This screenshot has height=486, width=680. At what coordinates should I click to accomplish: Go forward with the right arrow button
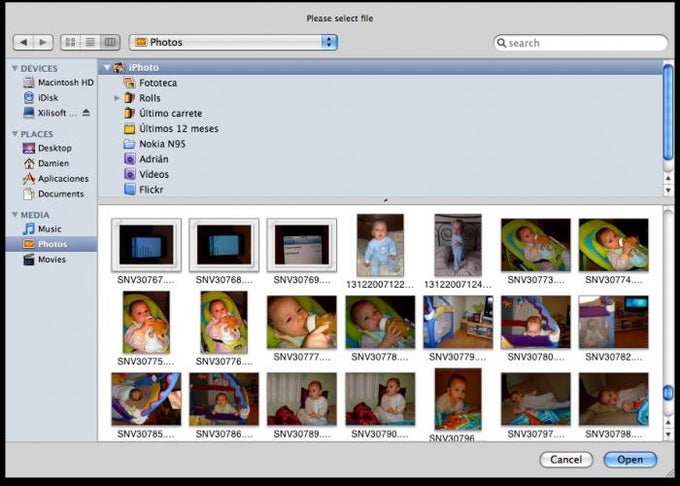tap(43, 42)
